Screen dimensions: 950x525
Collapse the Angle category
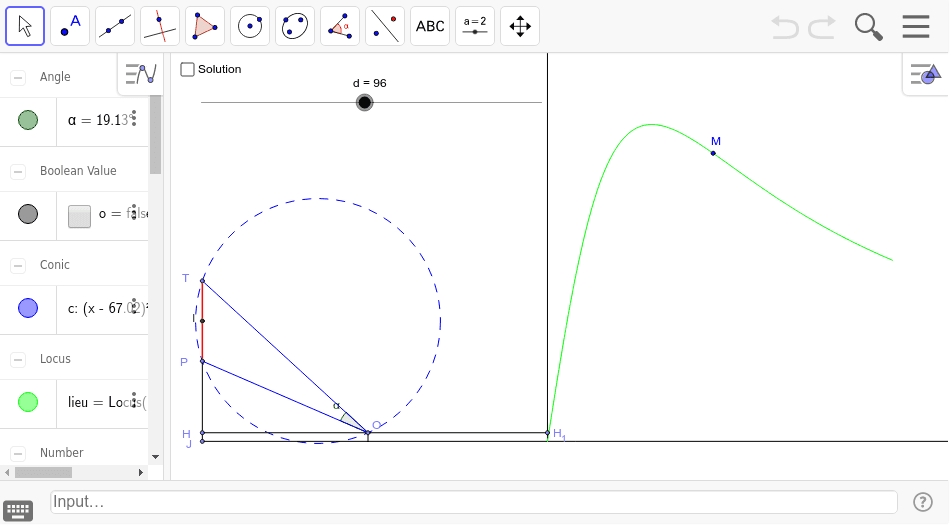(x=18, y=78)
